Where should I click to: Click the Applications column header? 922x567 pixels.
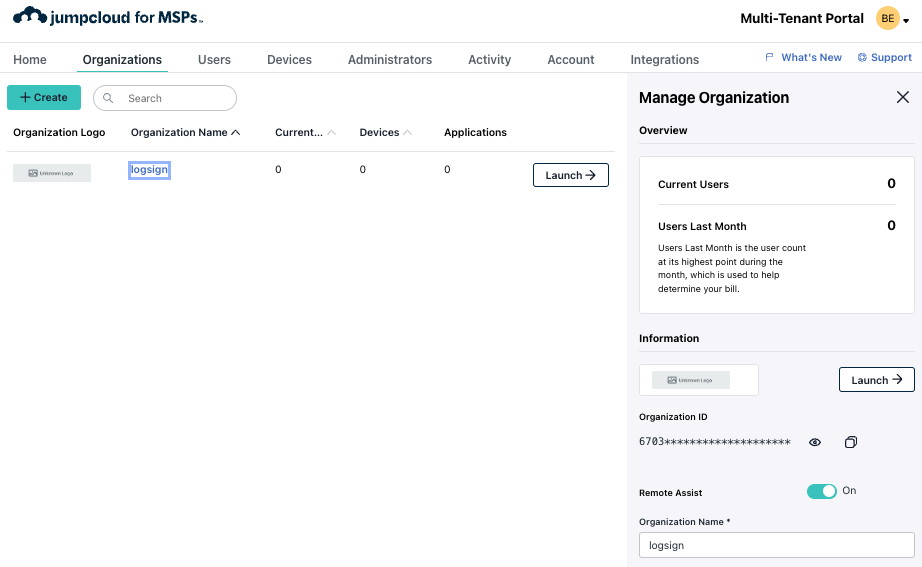(475, 132)
